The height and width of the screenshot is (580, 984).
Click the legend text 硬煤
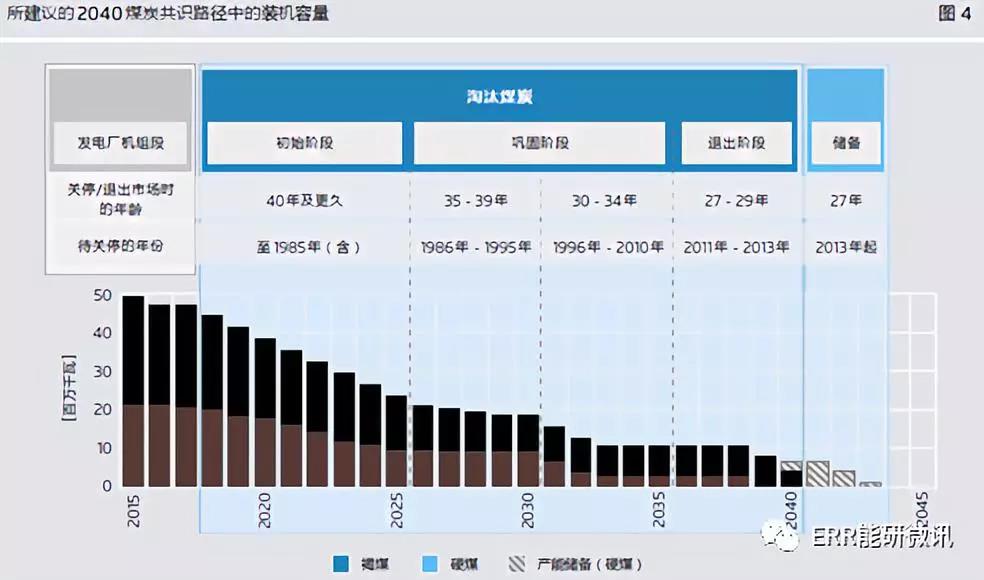click(464, 564)
